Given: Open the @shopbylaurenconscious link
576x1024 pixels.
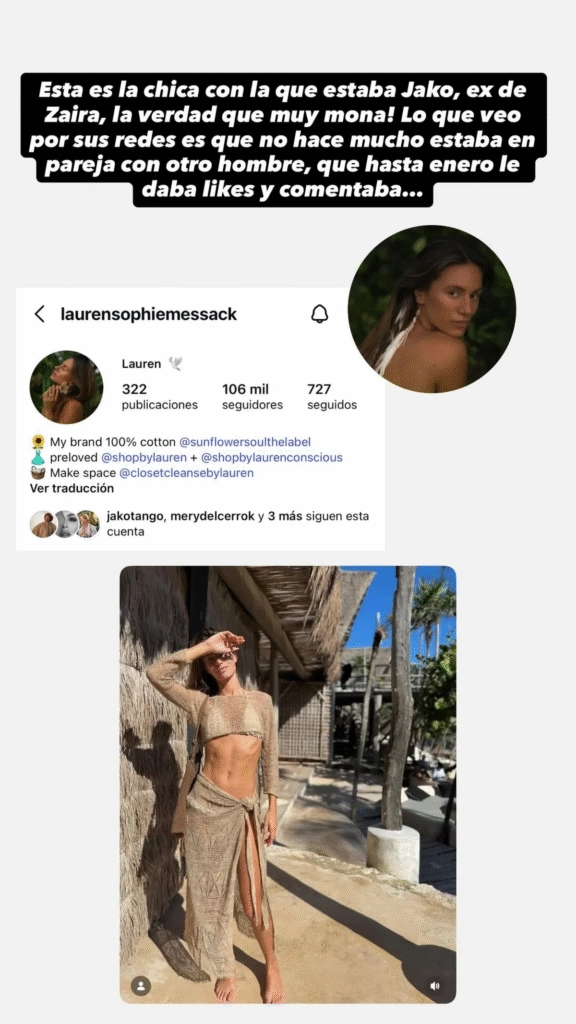Looking at the screenshot, I should point(272,457).
